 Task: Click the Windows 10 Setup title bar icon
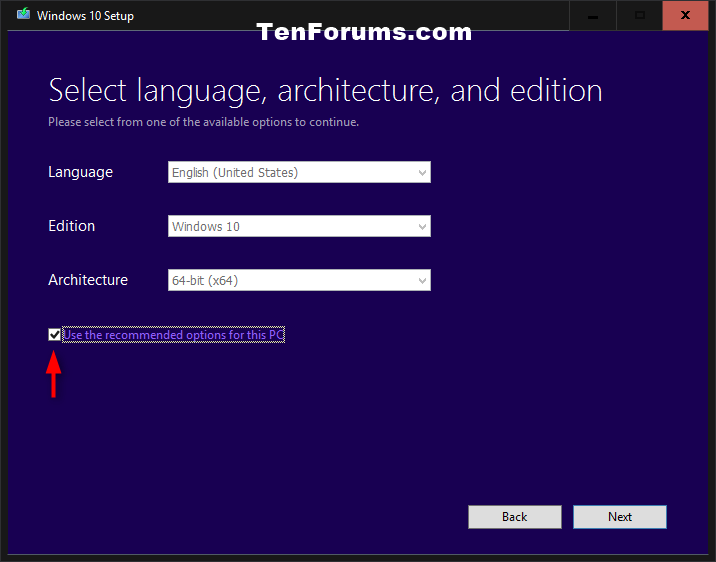click(23, 14)
